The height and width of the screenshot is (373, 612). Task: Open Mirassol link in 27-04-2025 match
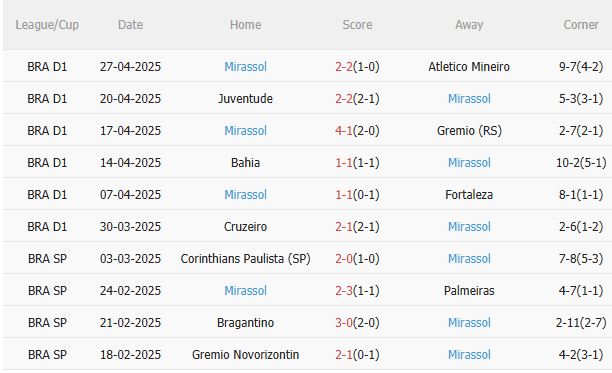(x=245, y=67)
